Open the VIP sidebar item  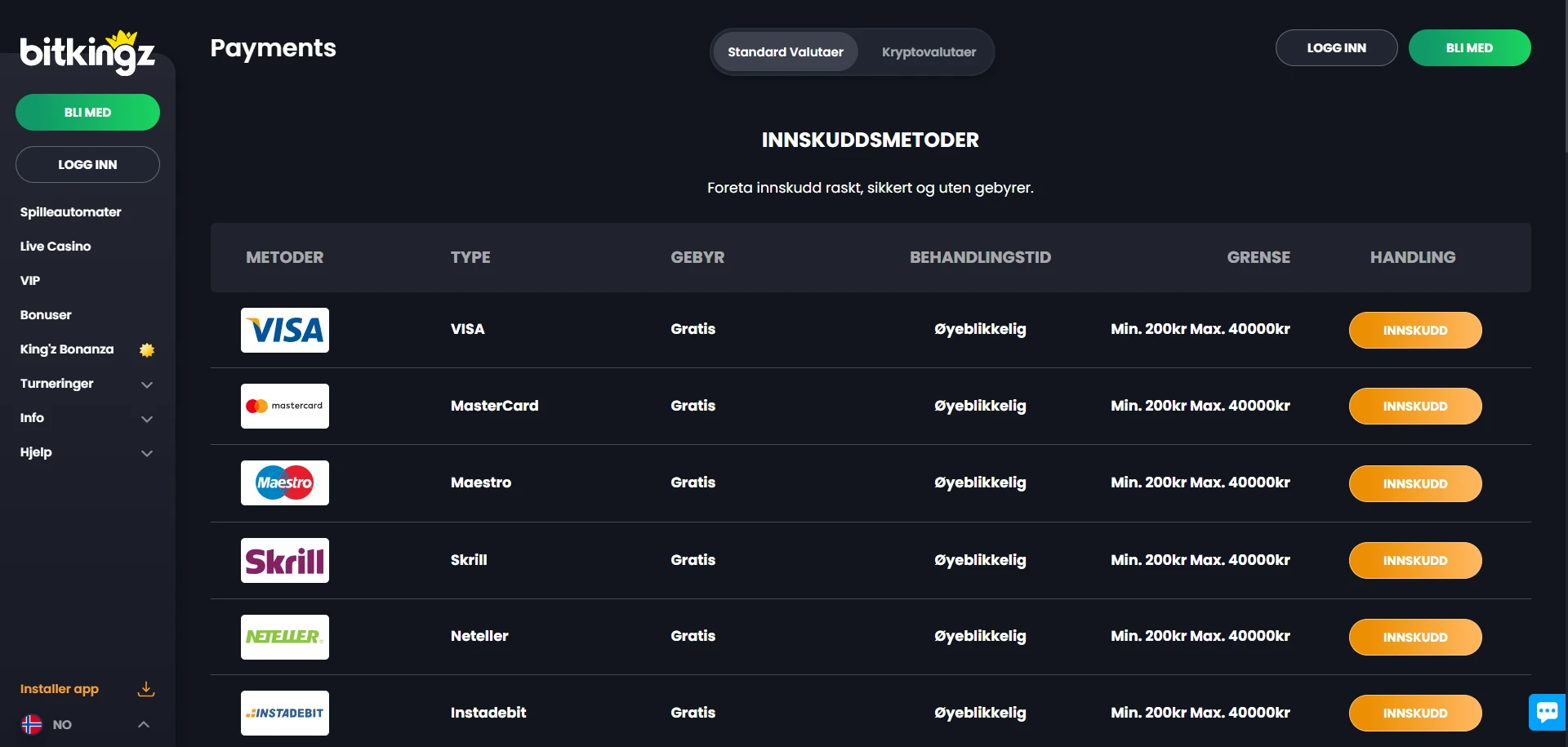tap(30, 280)
